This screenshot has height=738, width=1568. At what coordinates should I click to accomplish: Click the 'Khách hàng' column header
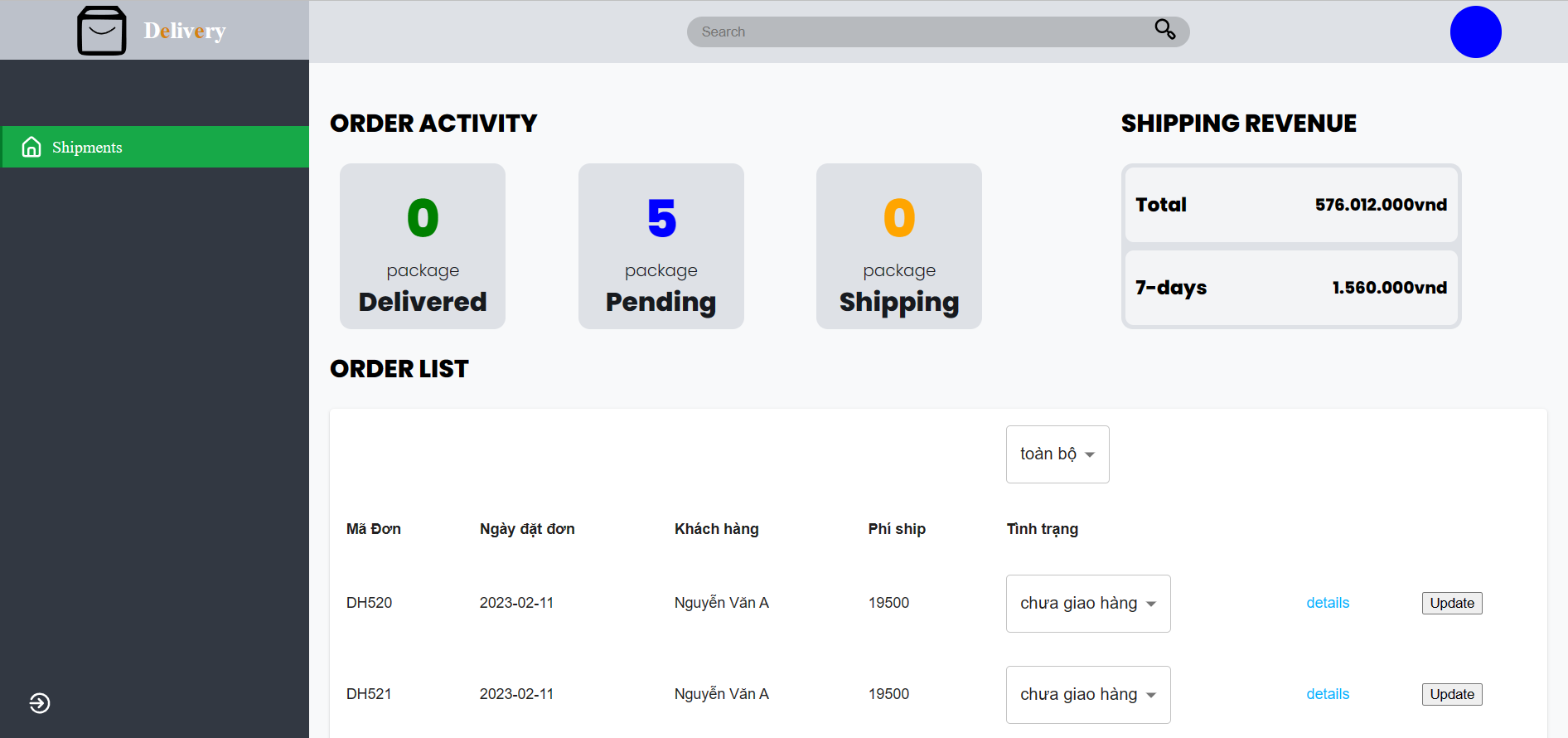[717, 529]
